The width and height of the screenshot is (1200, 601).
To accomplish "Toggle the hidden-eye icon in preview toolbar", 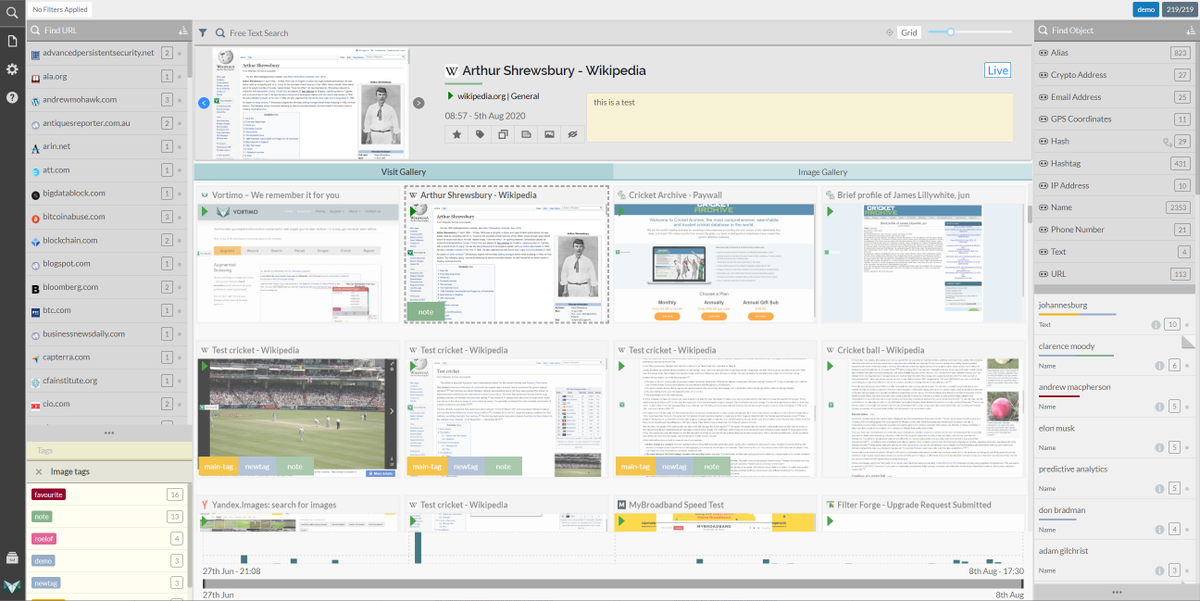I will click(572, 134).
